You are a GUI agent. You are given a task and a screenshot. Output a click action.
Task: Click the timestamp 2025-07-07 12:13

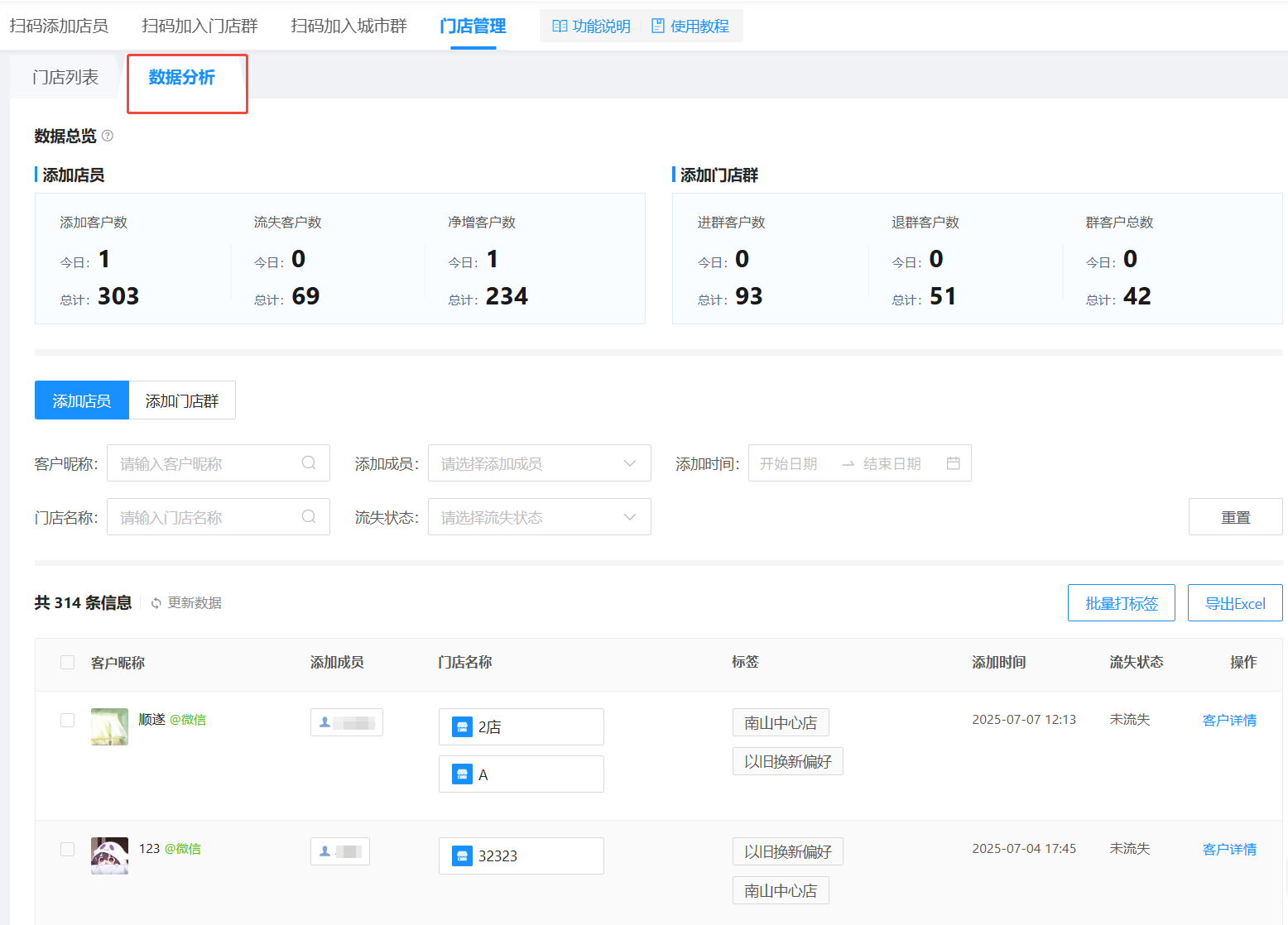pos(1024,720)
